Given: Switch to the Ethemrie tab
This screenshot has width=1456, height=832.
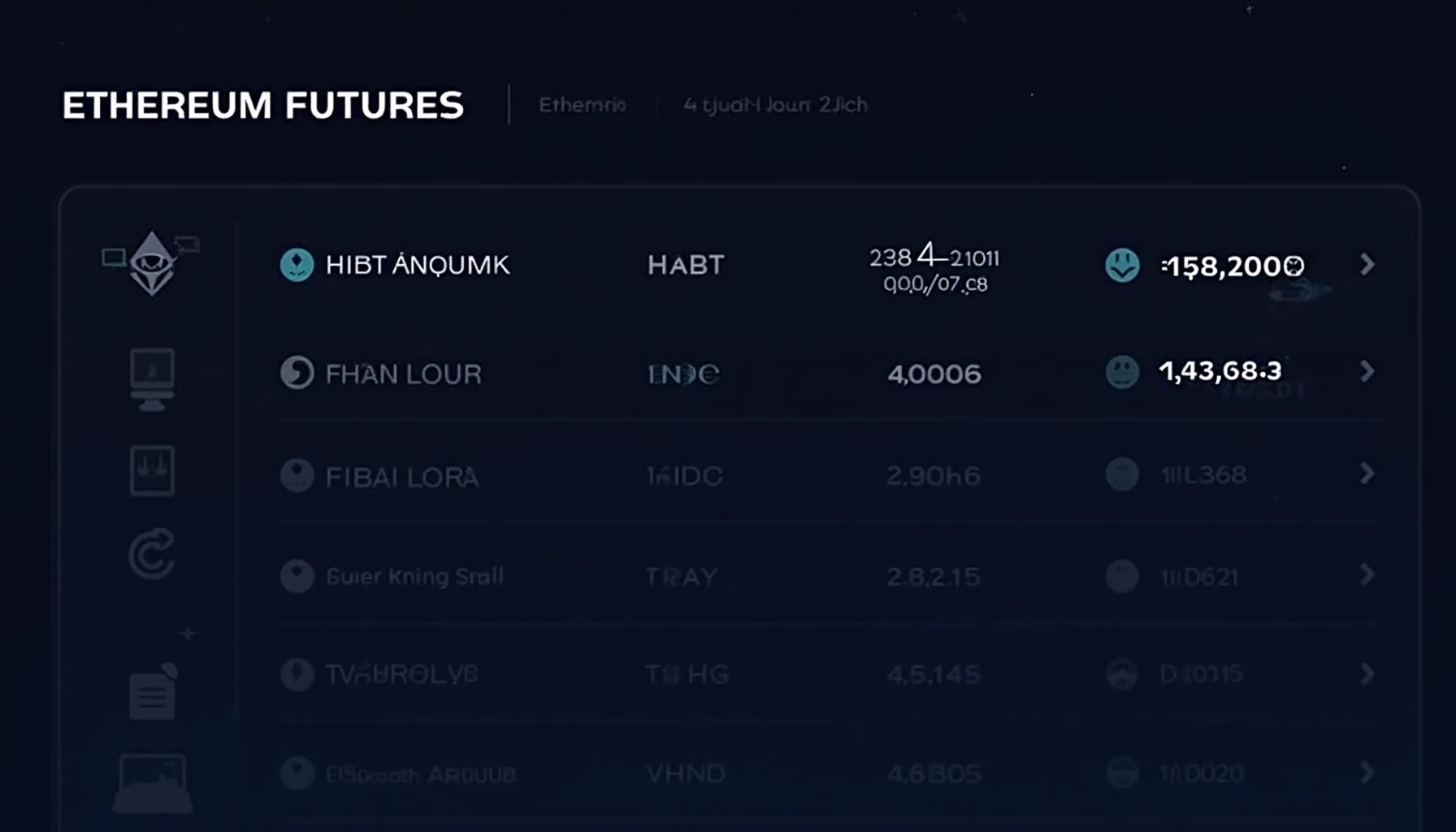Looking at the screenshot, I should coord(583,105).
